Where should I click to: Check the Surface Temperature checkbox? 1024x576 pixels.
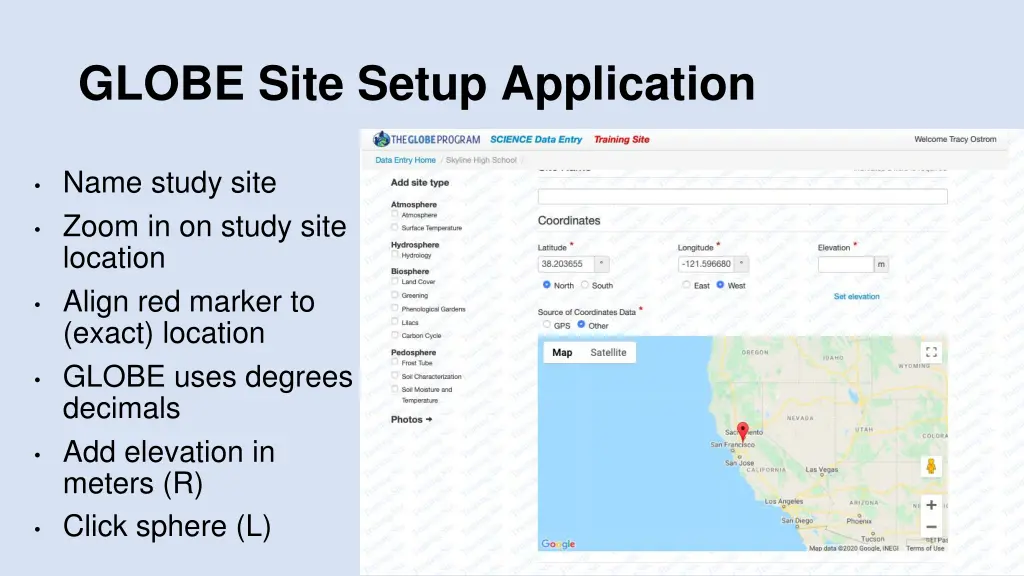click(x=394, y=227)
